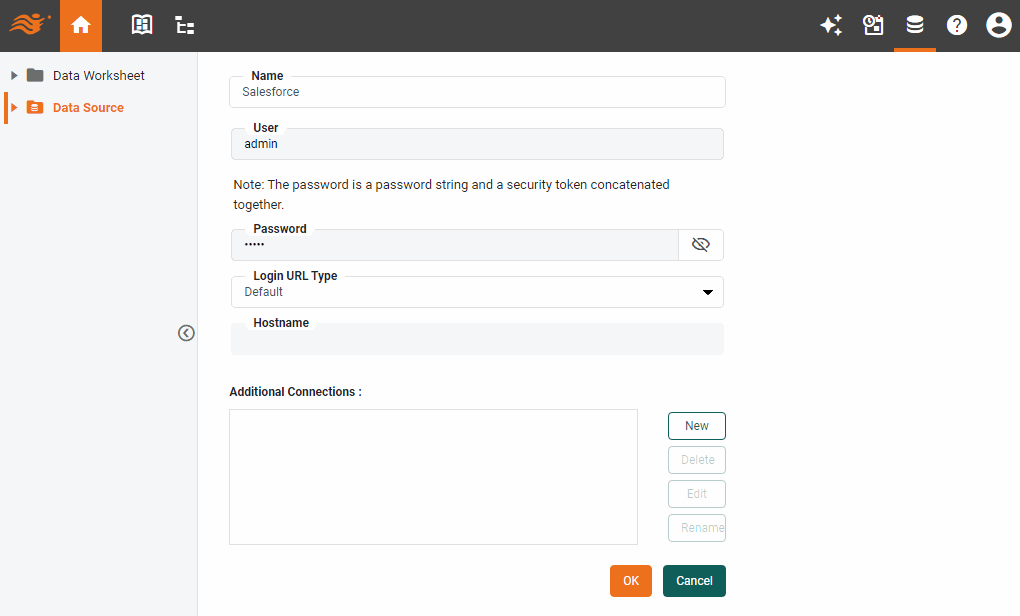Click the Home icon in the toolbar
This screenshot has width=1020, height=616.
click(80, 25)
